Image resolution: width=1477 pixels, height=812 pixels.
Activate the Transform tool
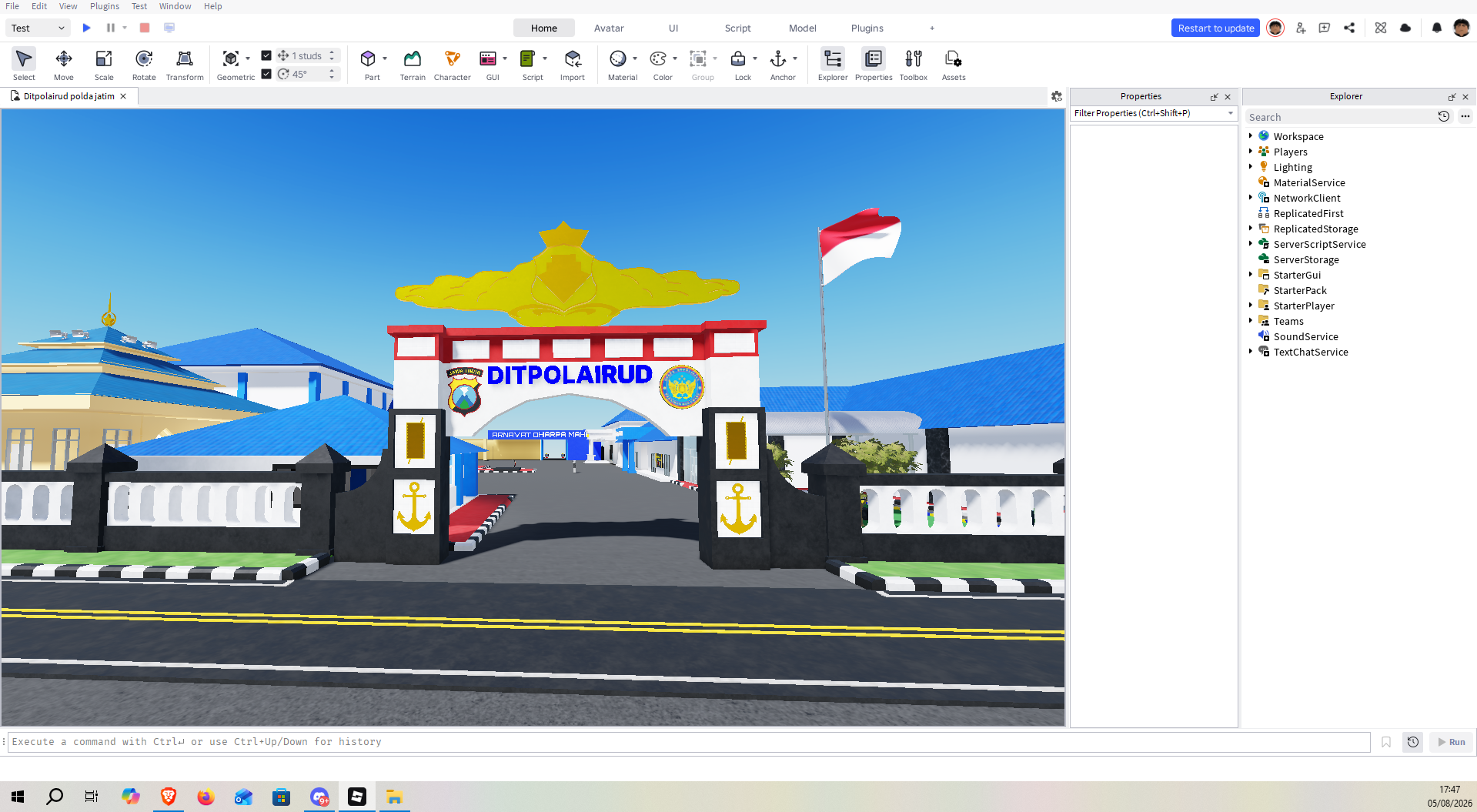point(185,65)
